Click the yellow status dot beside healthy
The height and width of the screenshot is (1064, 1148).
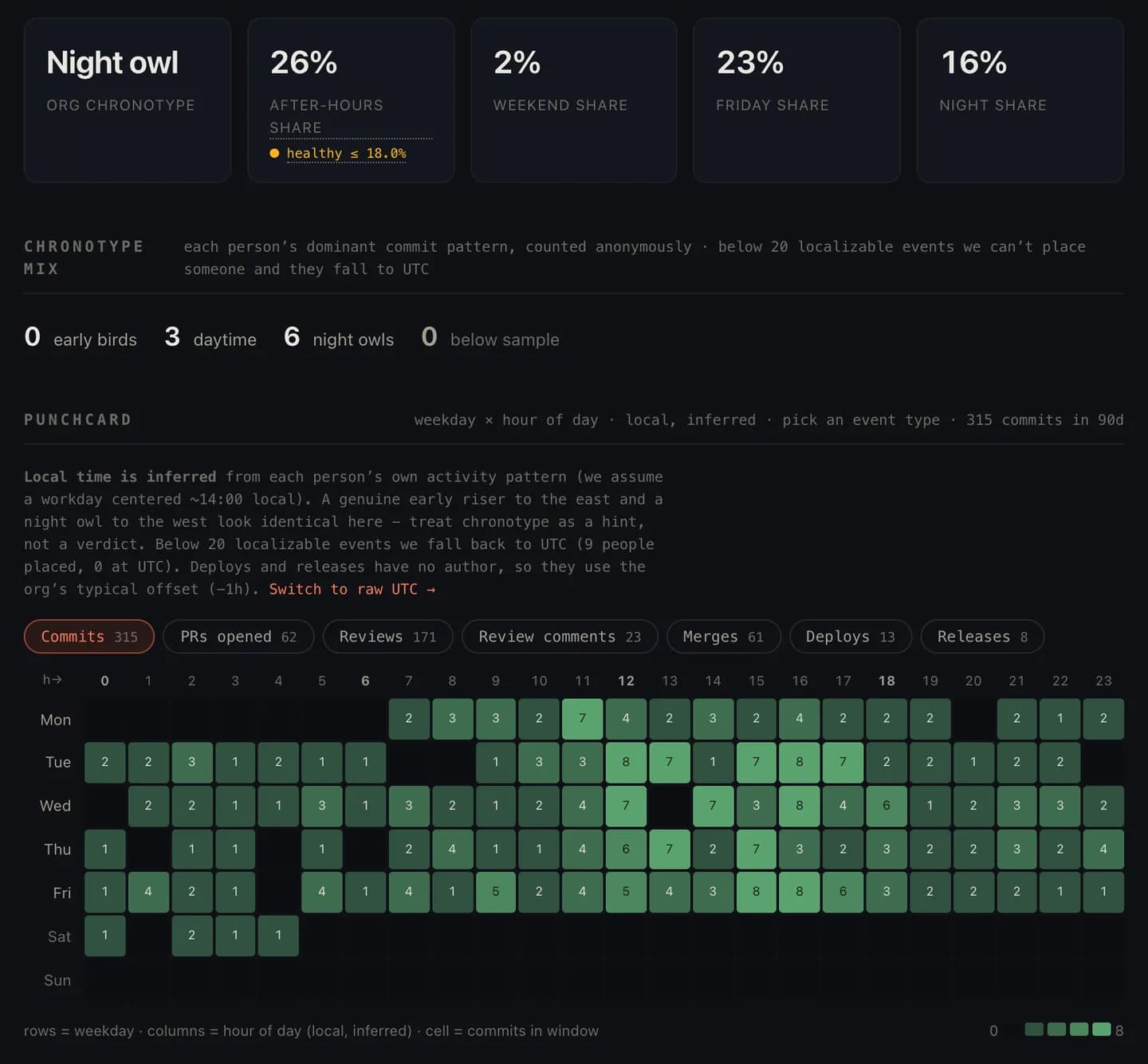(274, 153)
